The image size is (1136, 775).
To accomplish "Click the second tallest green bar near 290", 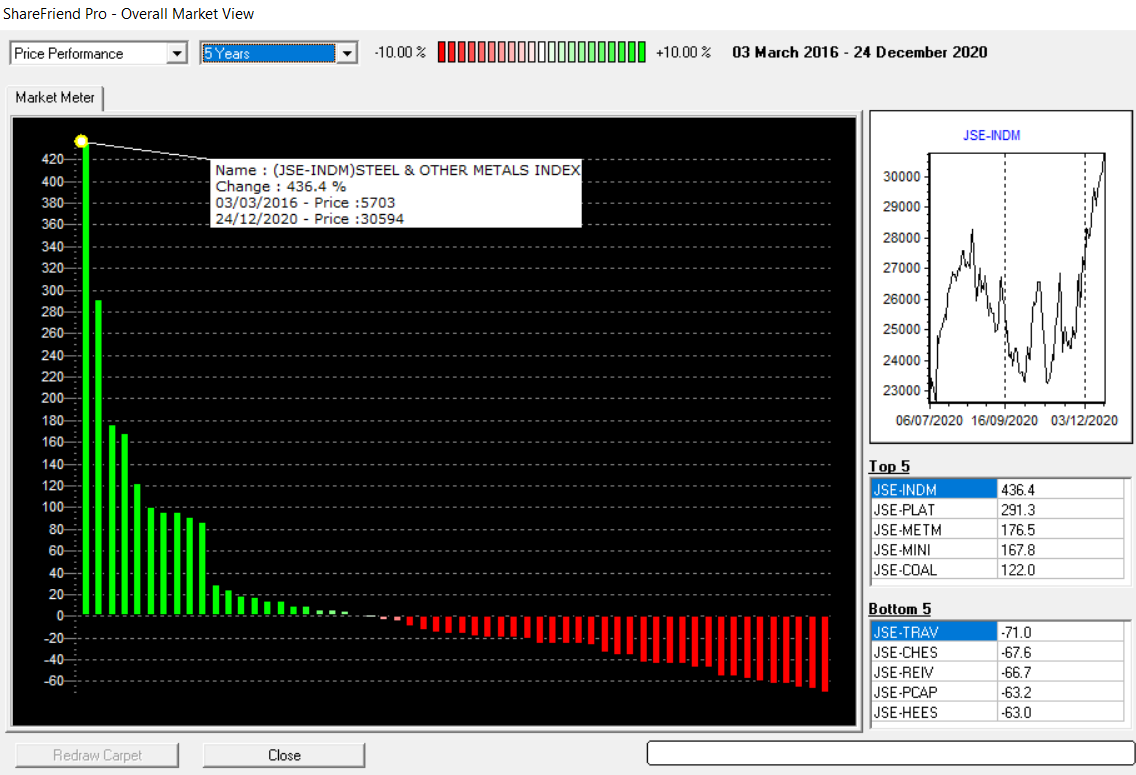I will (99, 458).
